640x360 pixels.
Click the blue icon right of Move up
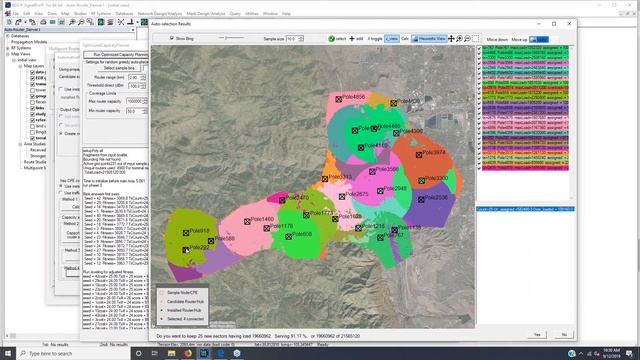tap(539, 39)
